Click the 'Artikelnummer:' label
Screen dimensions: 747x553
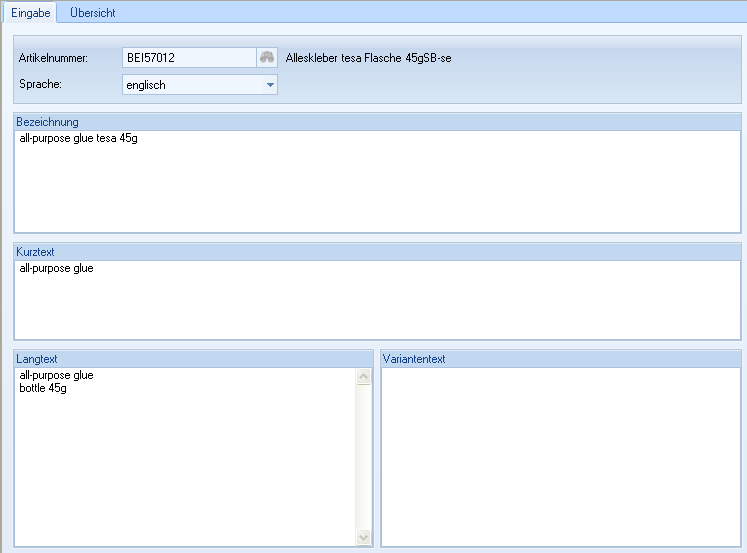(x=53, y=59)
